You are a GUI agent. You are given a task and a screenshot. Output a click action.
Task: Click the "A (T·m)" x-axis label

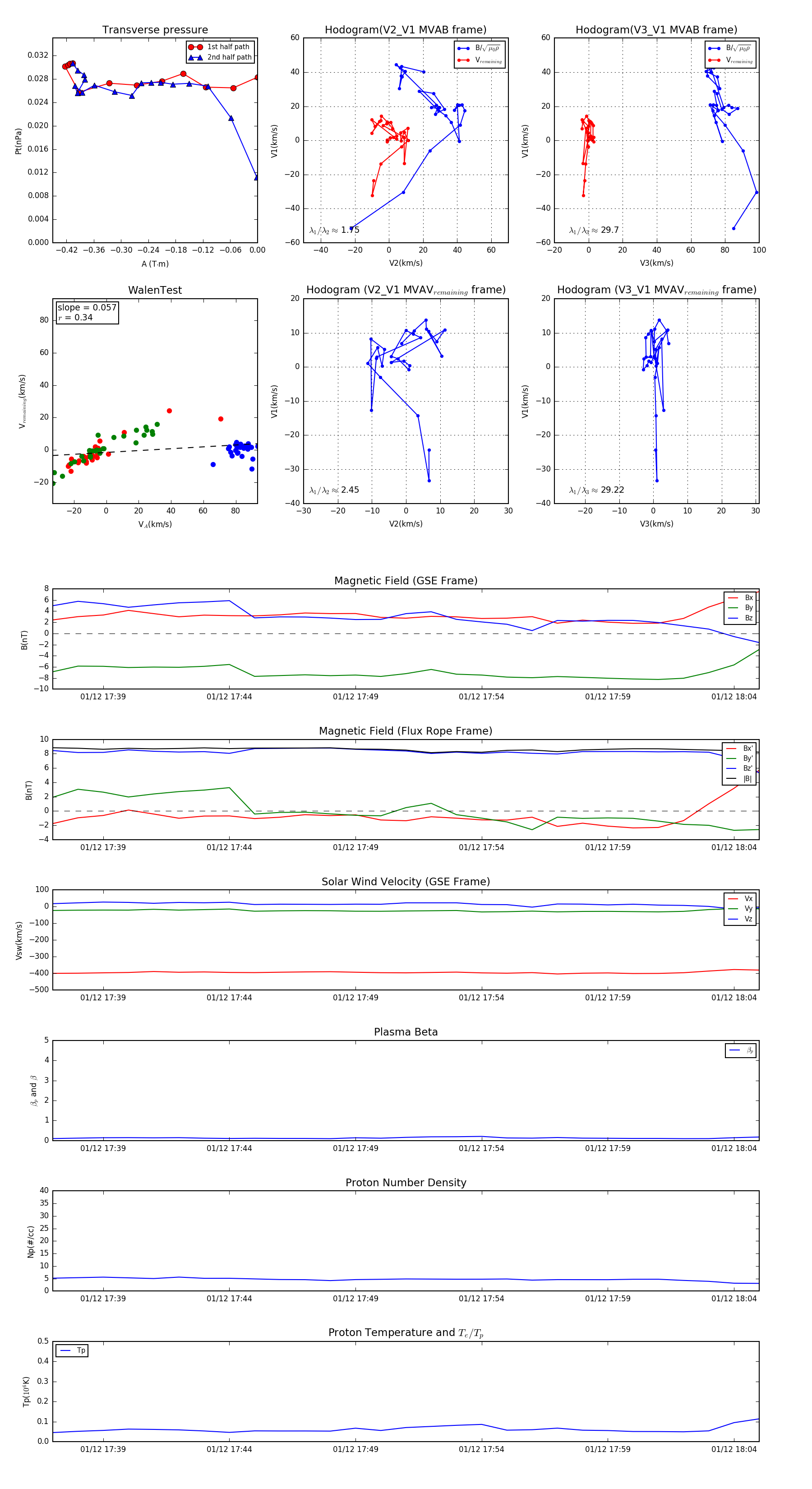point(155,264)
